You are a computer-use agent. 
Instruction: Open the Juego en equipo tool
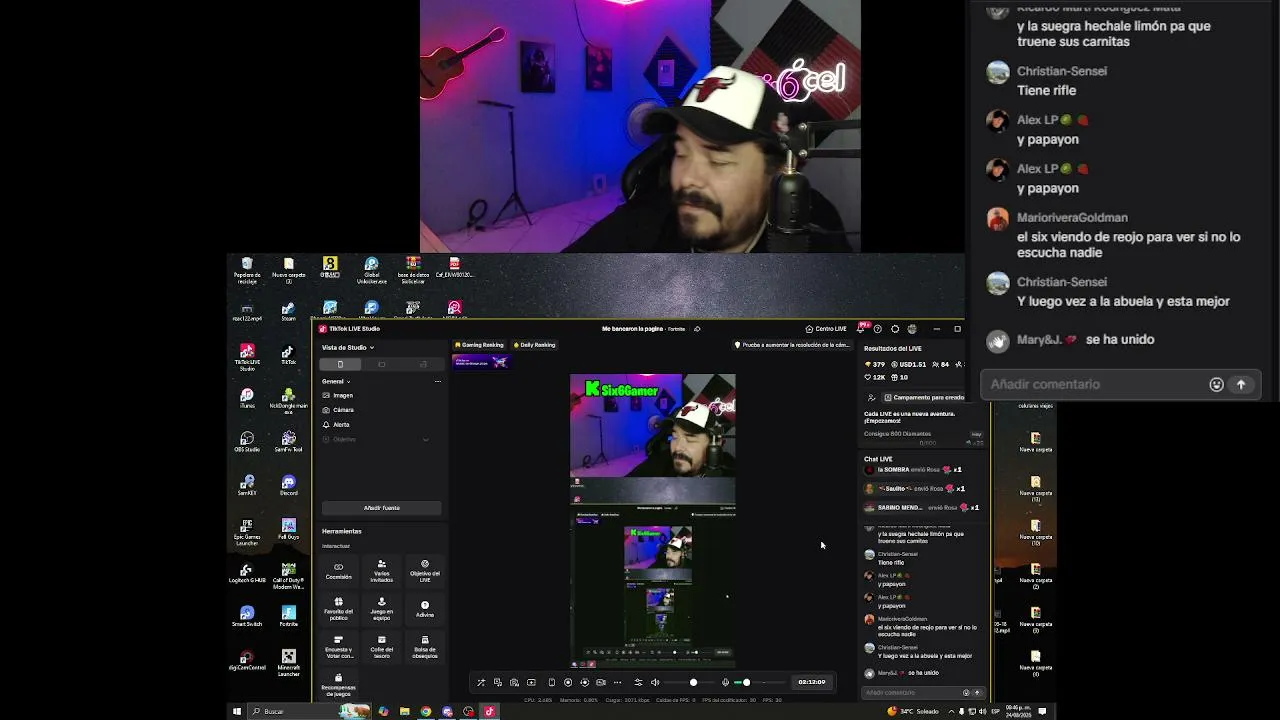click(381, 608)
